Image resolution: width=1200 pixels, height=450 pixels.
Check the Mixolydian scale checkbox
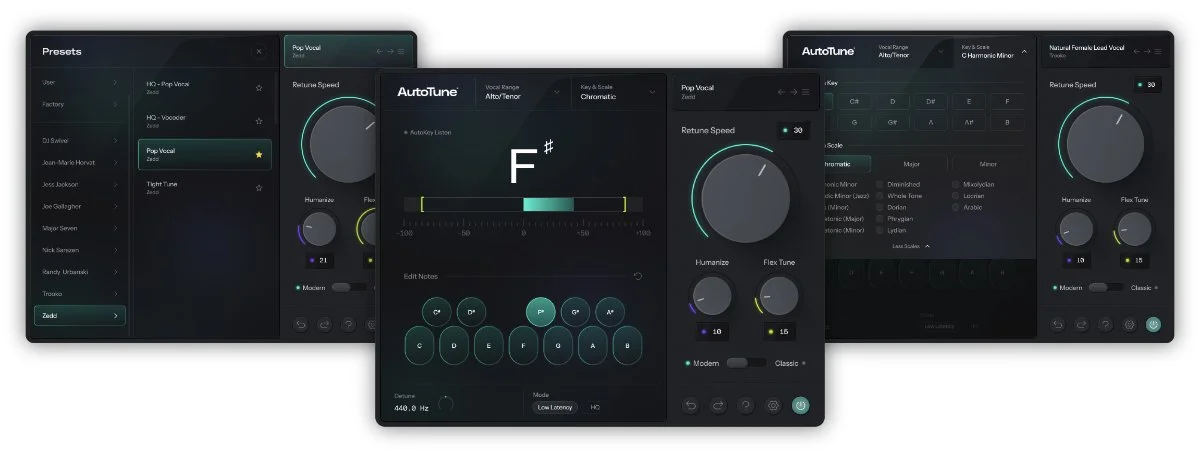[957, 184]
